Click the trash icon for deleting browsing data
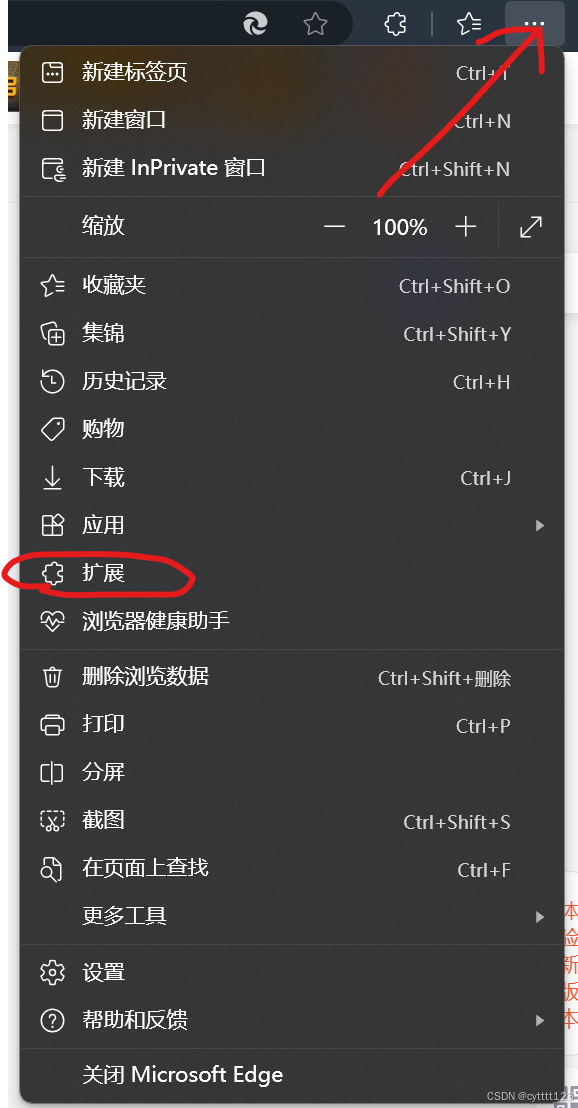Viewport: 578px width, 1108px height. click(53, 677)
